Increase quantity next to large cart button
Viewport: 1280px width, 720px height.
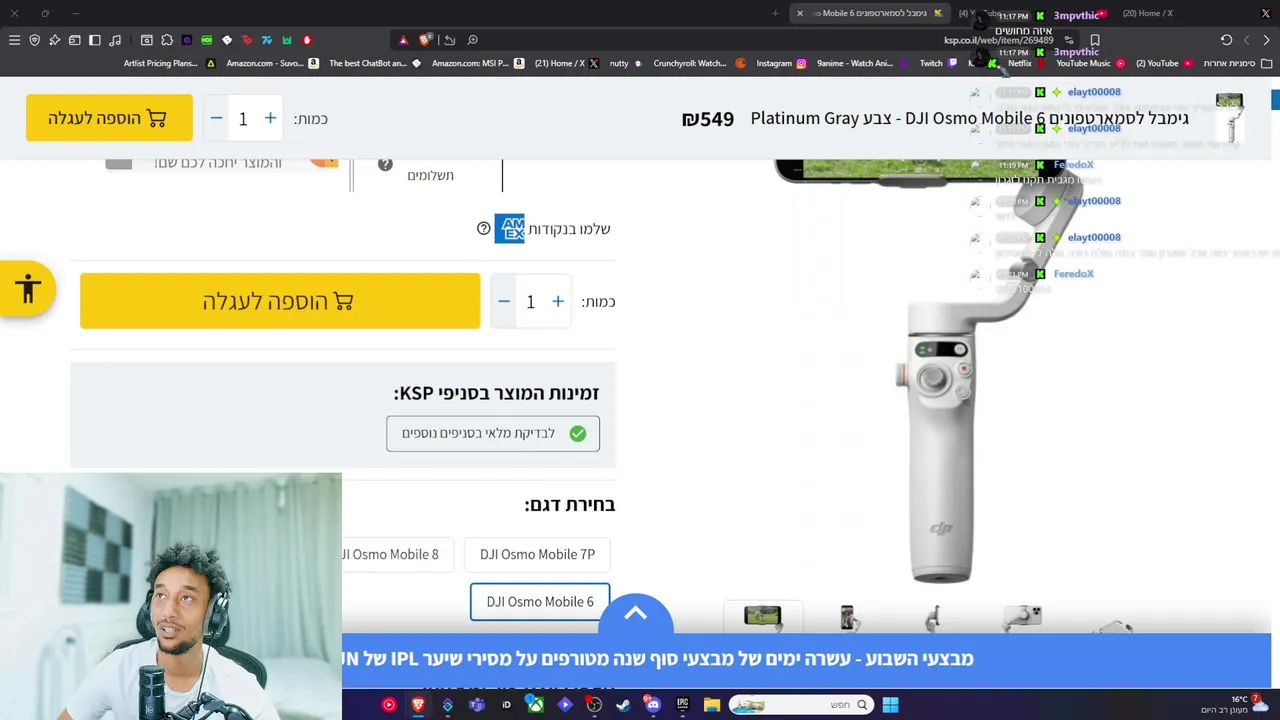[x=558, y=301]
